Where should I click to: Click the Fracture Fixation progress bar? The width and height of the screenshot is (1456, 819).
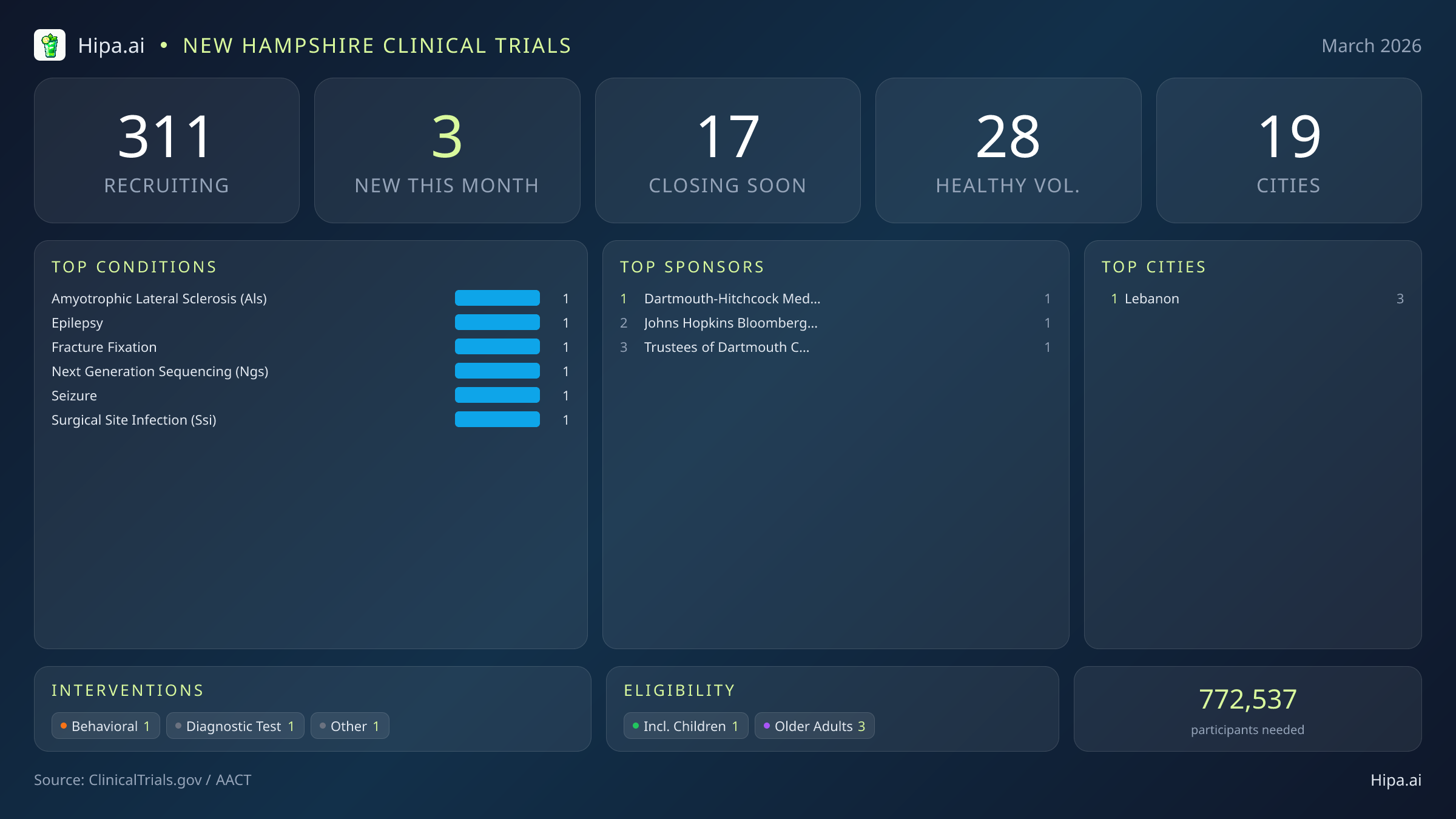click(497, 346)
